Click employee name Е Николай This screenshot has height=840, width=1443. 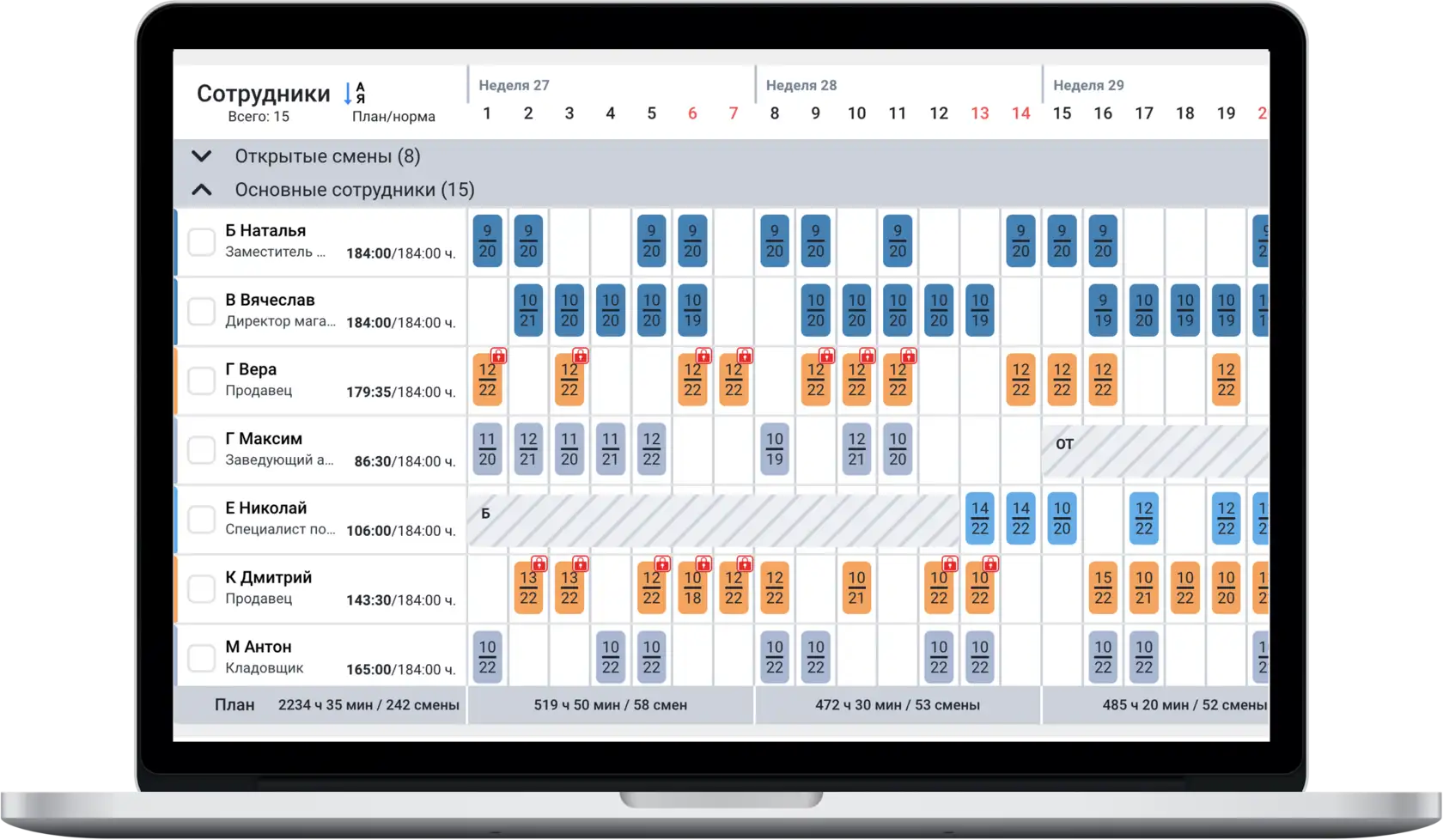tap(266, 508)
